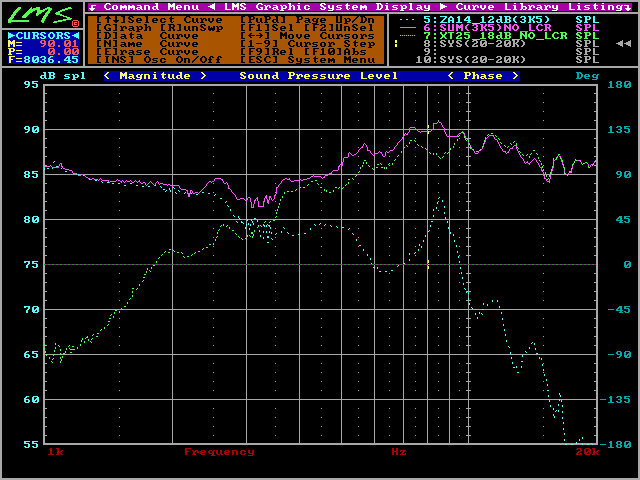Click the 20k frequency axis label
Image resolution: width=640 pixels, height=480 pixels.
[587, 452]
